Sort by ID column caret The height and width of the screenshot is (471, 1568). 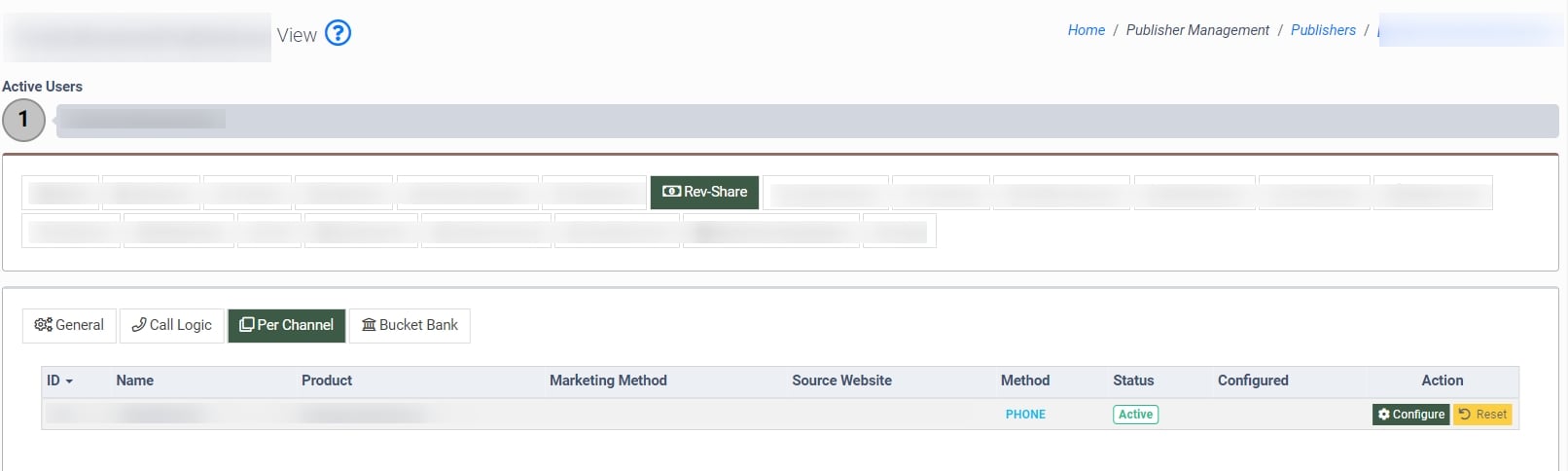click(x=69, y=381)
